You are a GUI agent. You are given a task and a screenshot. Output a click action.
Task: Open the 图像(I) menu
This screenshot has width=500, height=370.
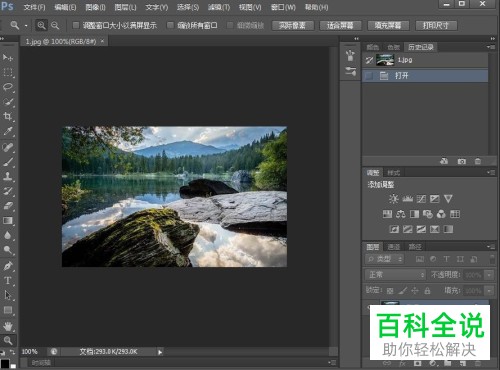pos(95,7)
